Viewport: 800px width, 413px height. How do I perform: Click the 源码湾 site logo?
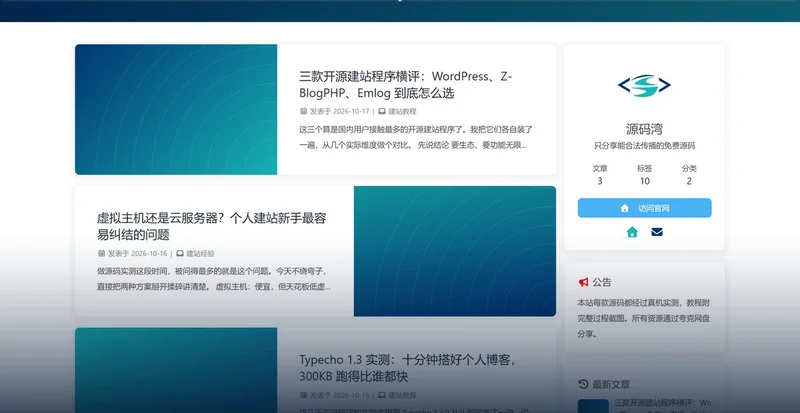pyautogui.click(x=644, y=86)
